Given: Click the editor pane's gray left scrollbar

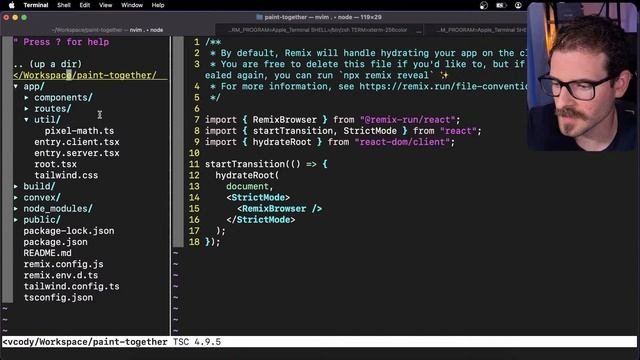Looking at the screenshot, I should click(178, 142).
